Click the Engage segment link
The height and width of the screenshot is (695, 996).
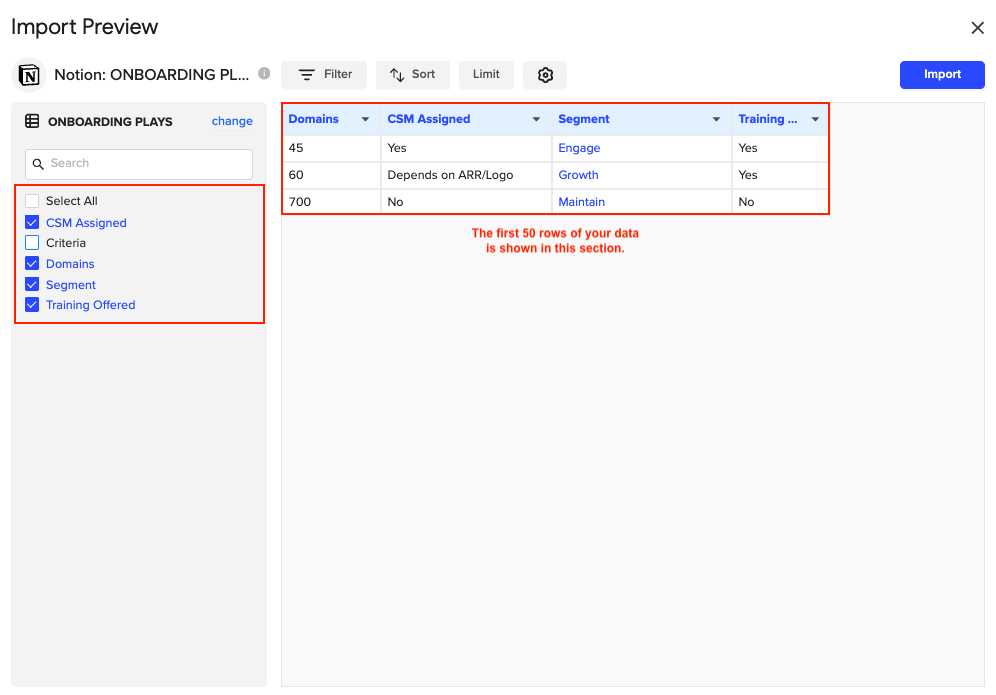point(579,148)
